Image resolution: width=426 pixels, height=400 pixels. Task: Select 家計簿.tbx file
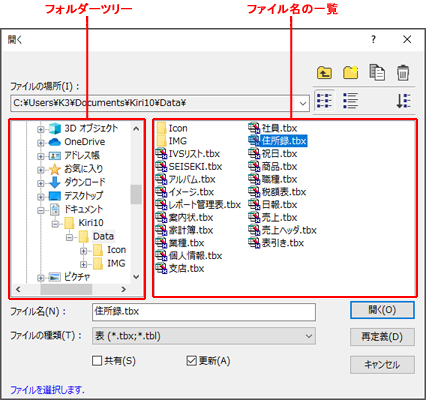[x=185, y=230]
